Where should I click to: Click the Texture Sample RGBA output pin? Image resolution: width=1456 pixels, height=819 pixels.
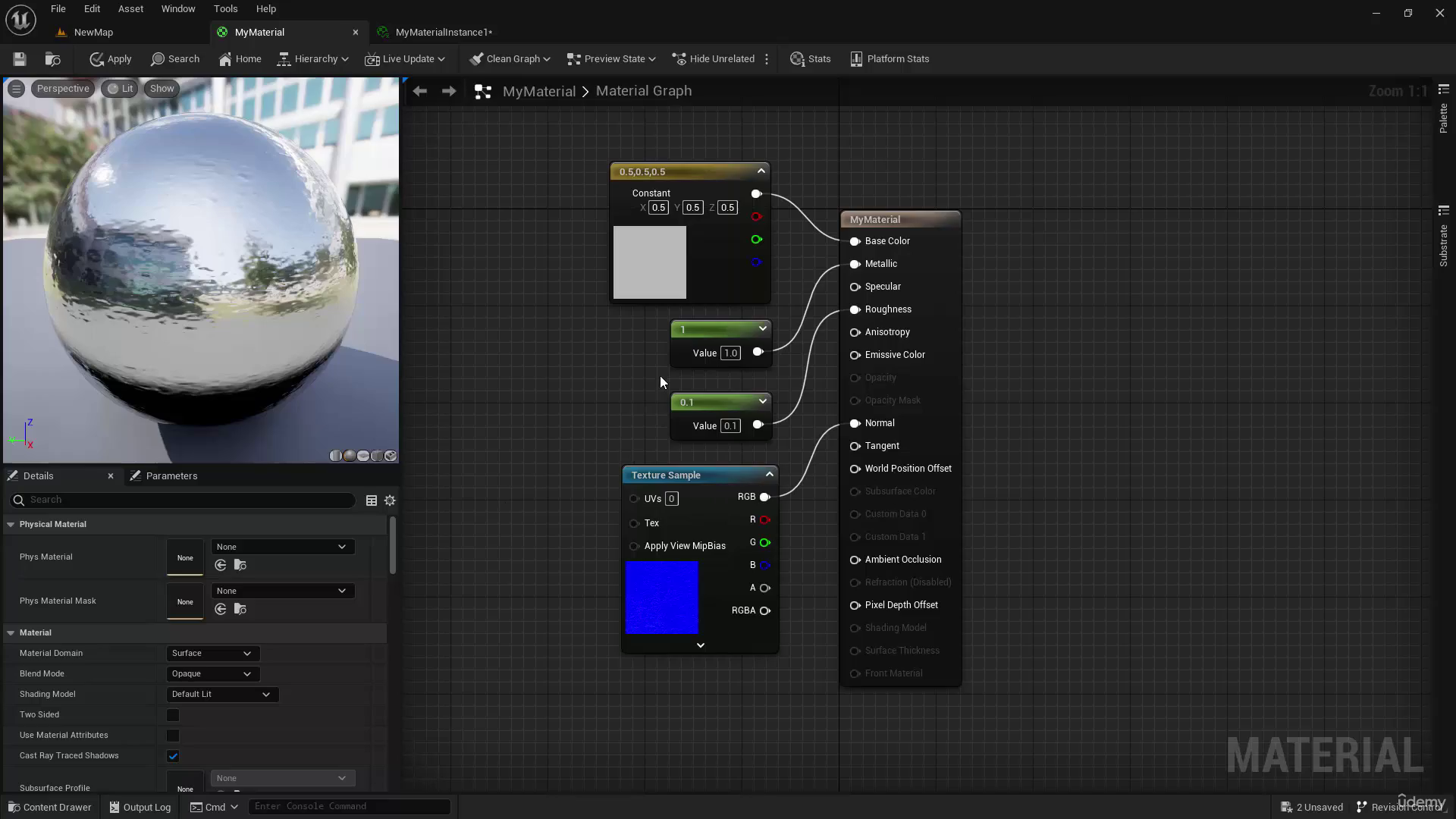765,611
